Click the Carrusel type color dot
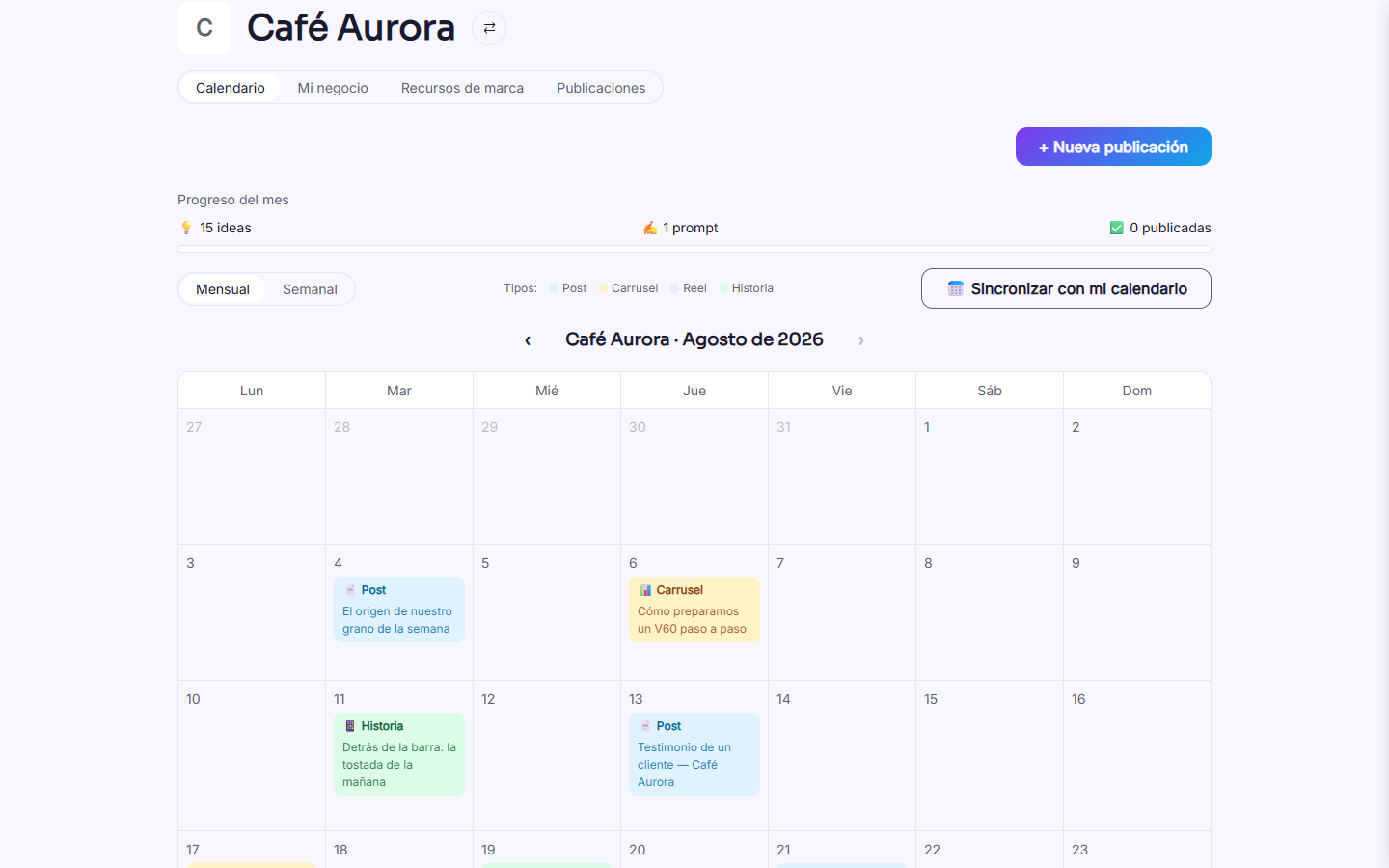Viewport: 1389px width, 868px height. pos(603,288)
